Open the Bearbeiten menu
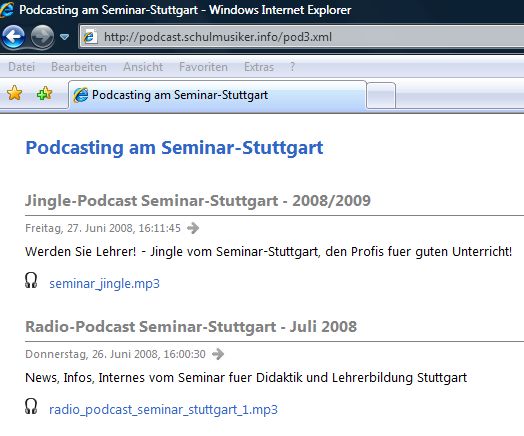 coord(79,67)
